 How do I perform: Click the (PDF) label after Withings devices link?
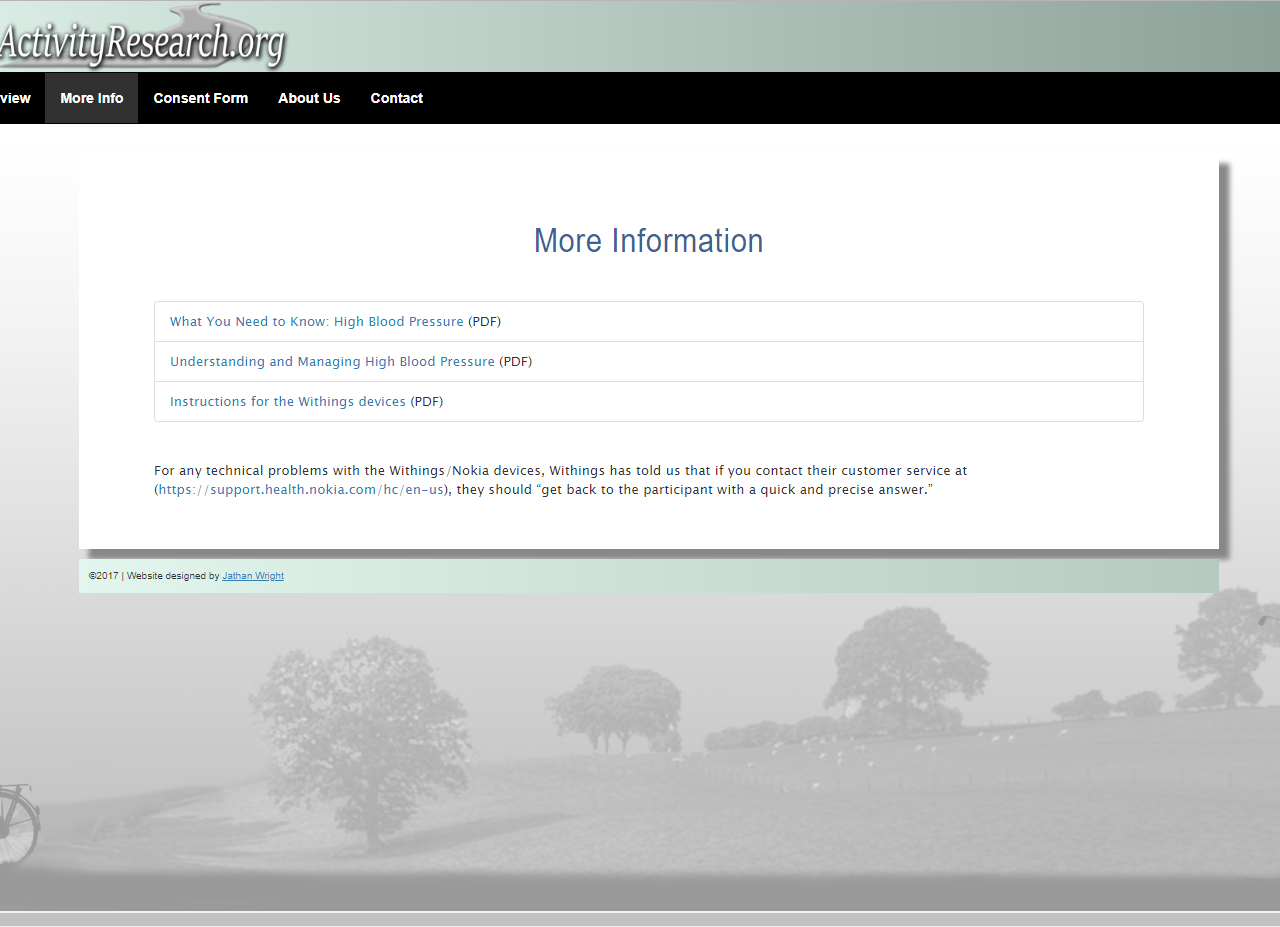tap(427, 402)
